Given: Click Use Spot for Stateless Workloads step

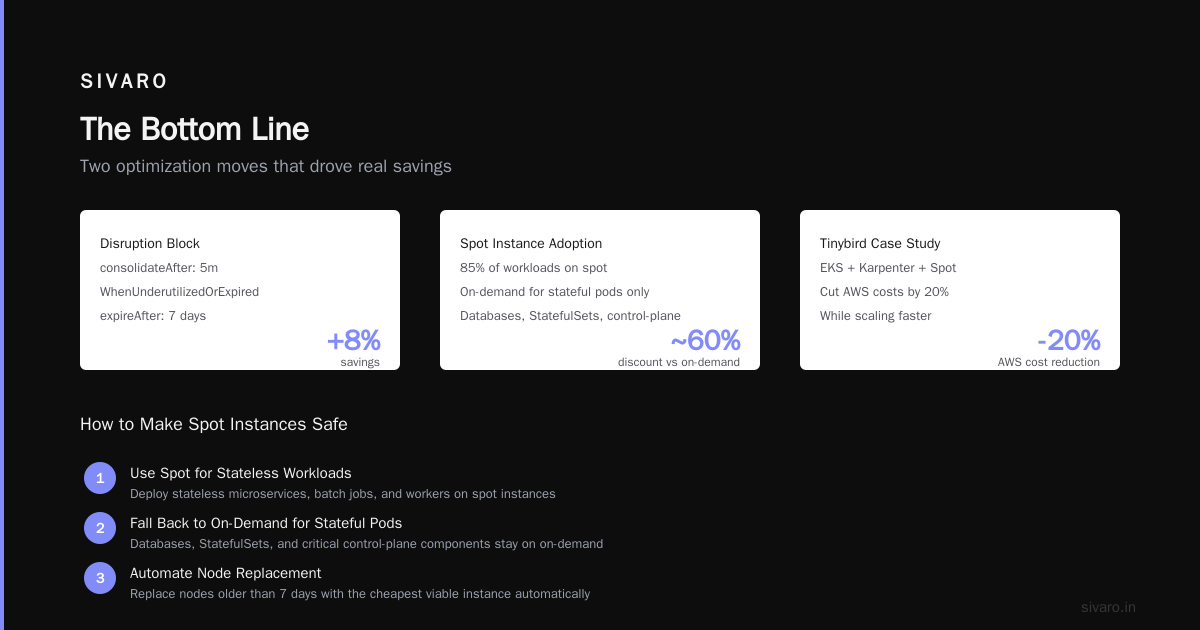Looking at the screenshot, I should 241,473.
